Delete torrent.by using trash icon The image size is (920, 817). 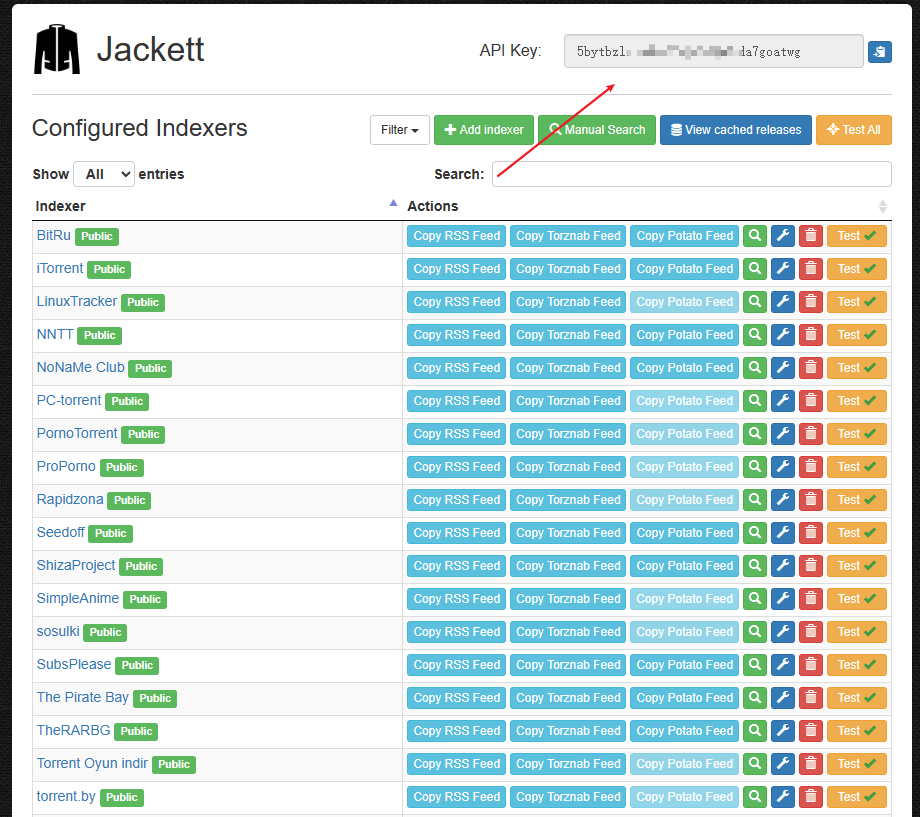811,797
